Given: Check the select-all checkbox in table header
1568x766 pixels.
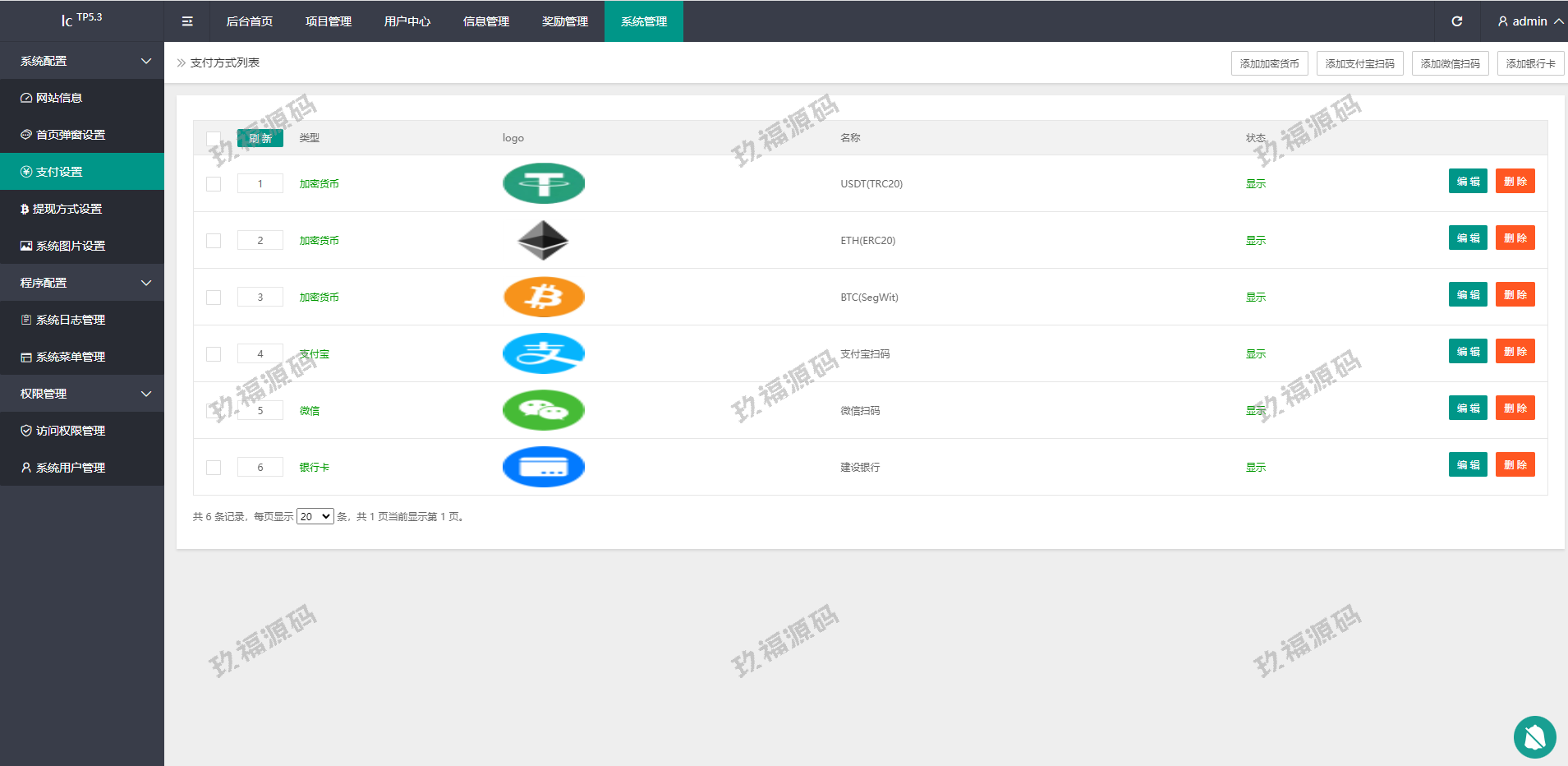Looking at the screenshot, I should [214, 138].
